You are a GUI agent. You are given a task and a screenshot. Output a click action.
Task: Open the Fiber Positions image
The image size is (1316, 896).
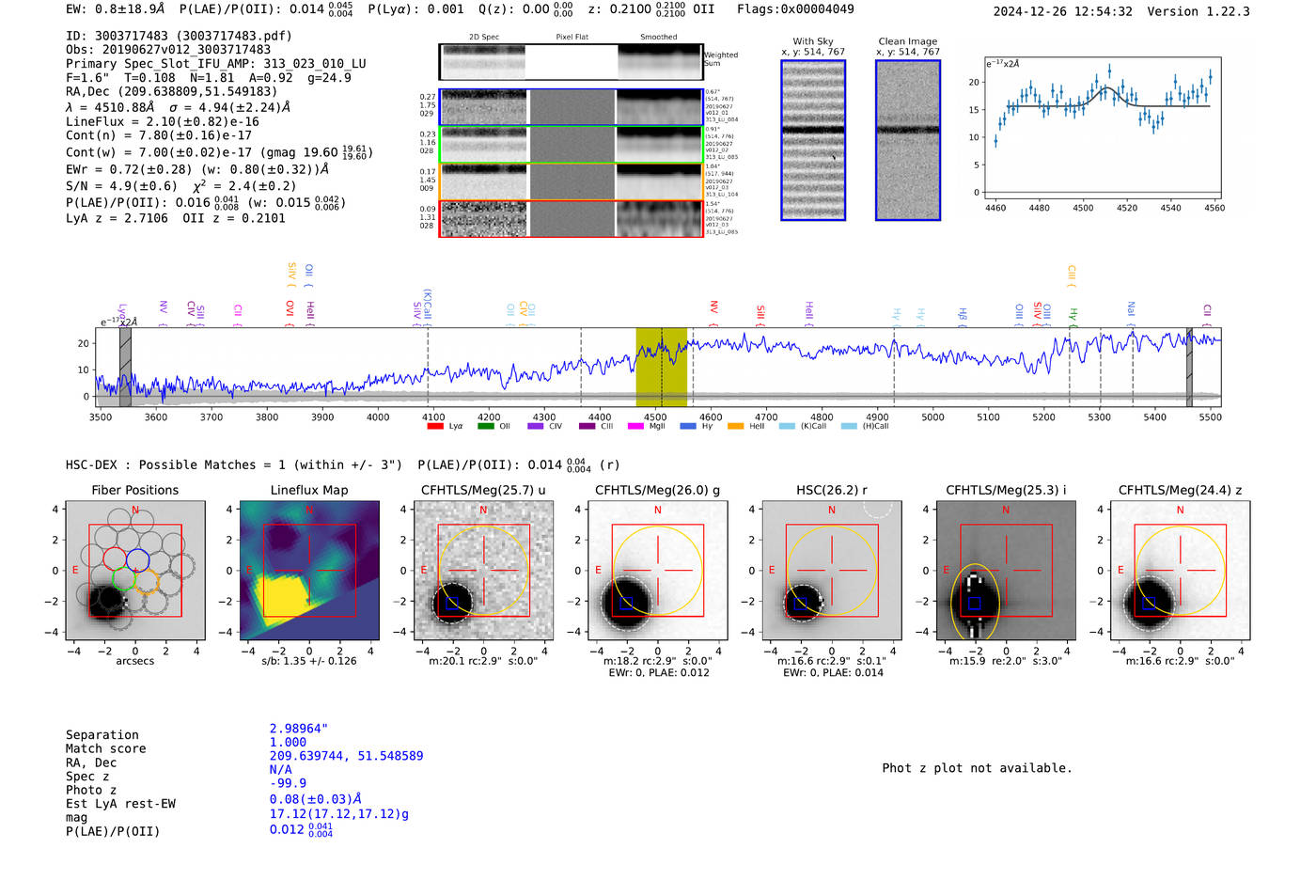point(135,571)
